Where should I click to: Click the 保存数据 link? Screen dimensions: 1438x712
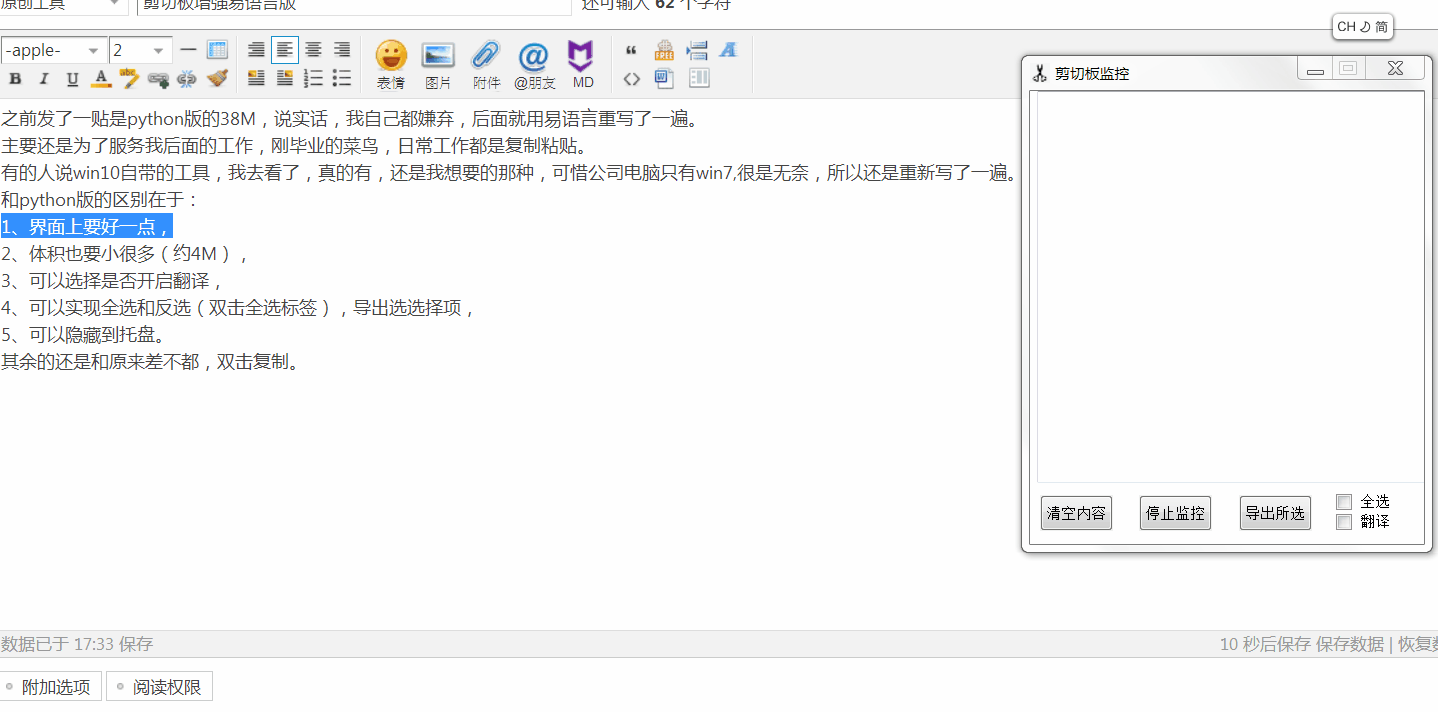[1350, 644]
